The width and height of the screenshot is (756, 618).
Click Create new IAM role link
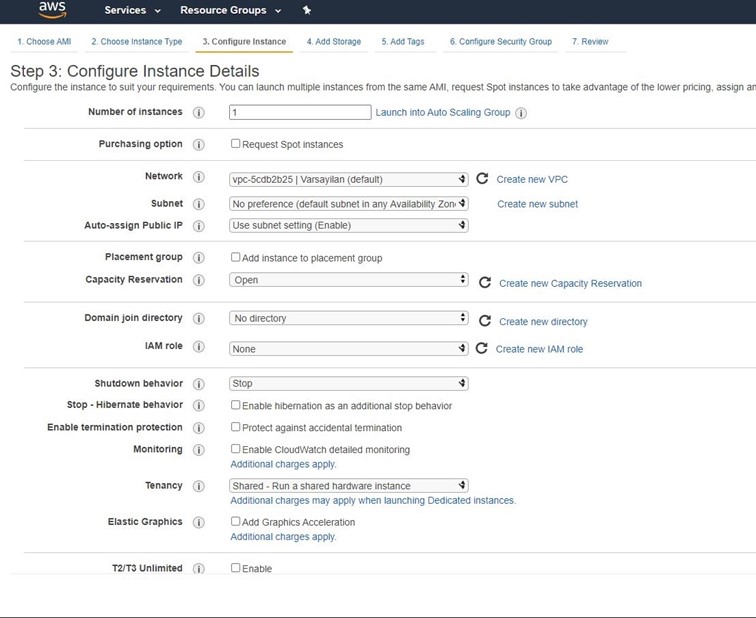coord(539,349)
